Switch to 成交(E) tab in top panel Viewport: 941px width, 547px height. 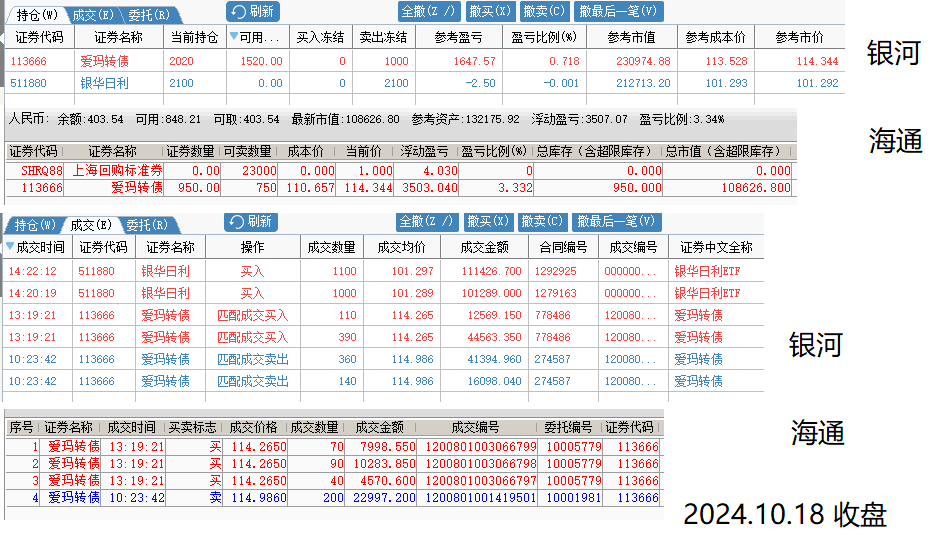pyautogui.click(x=92, y=15)
